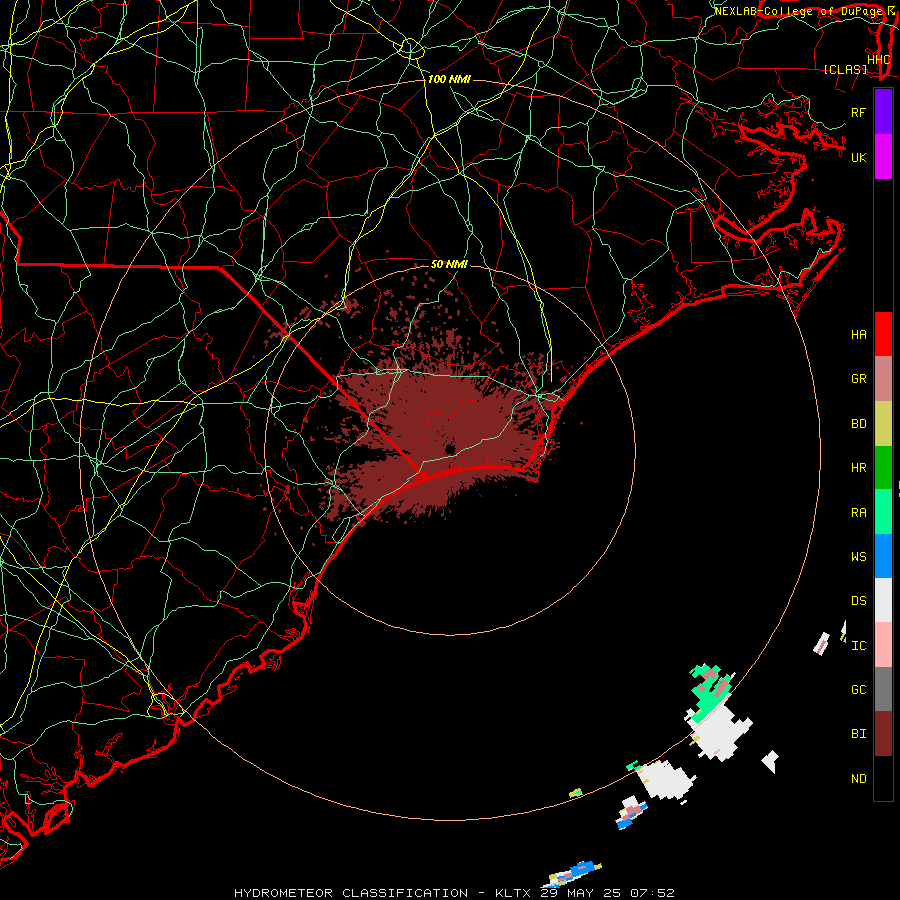Screen dimensions: 900x900
Task: Click the BI brown legend swatch
Action: click(x=883, y=734)
